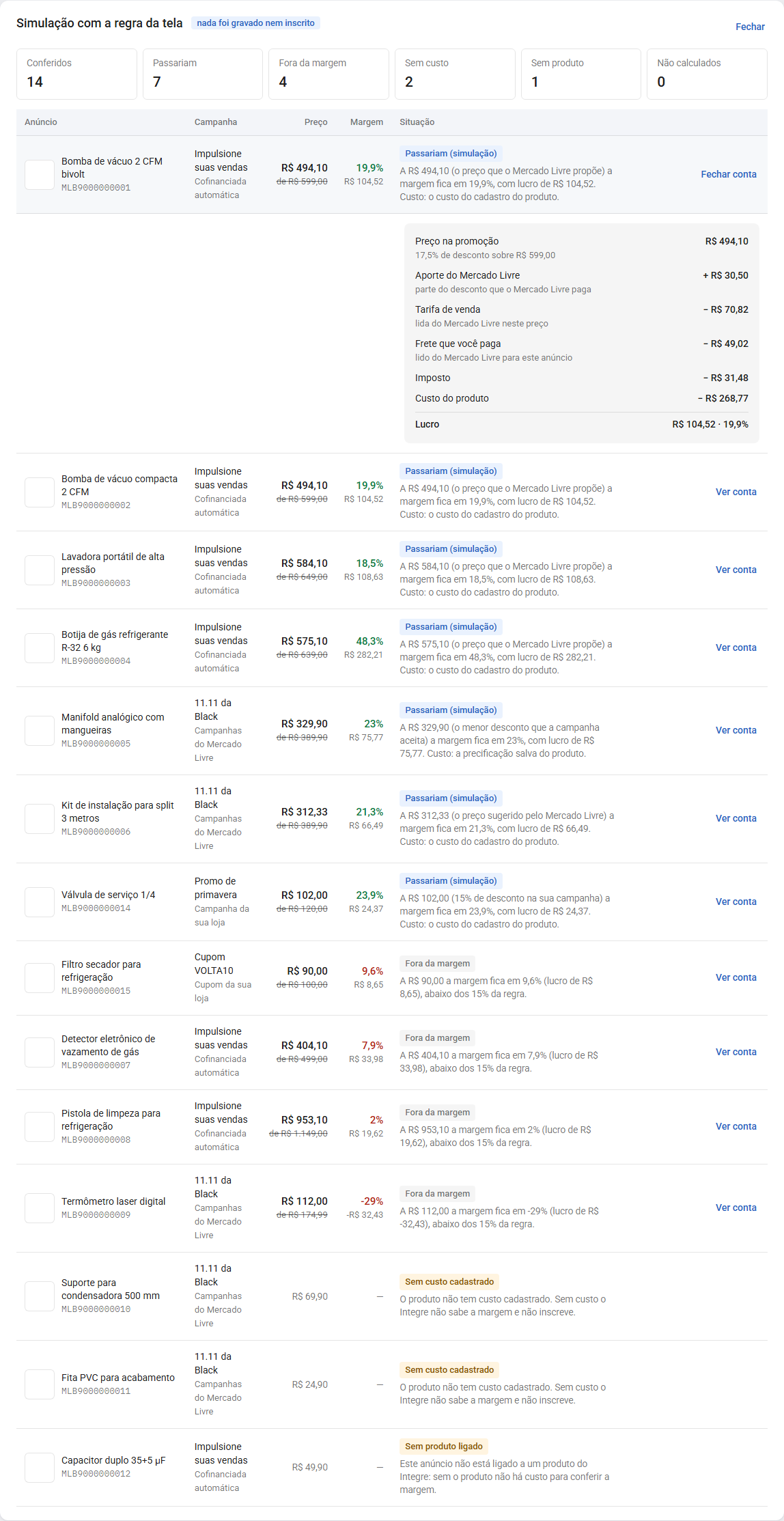Click 'Custo do produto' in the breakdown
The width and height of the screenshot is (784, 1521).
pos(582,398)
